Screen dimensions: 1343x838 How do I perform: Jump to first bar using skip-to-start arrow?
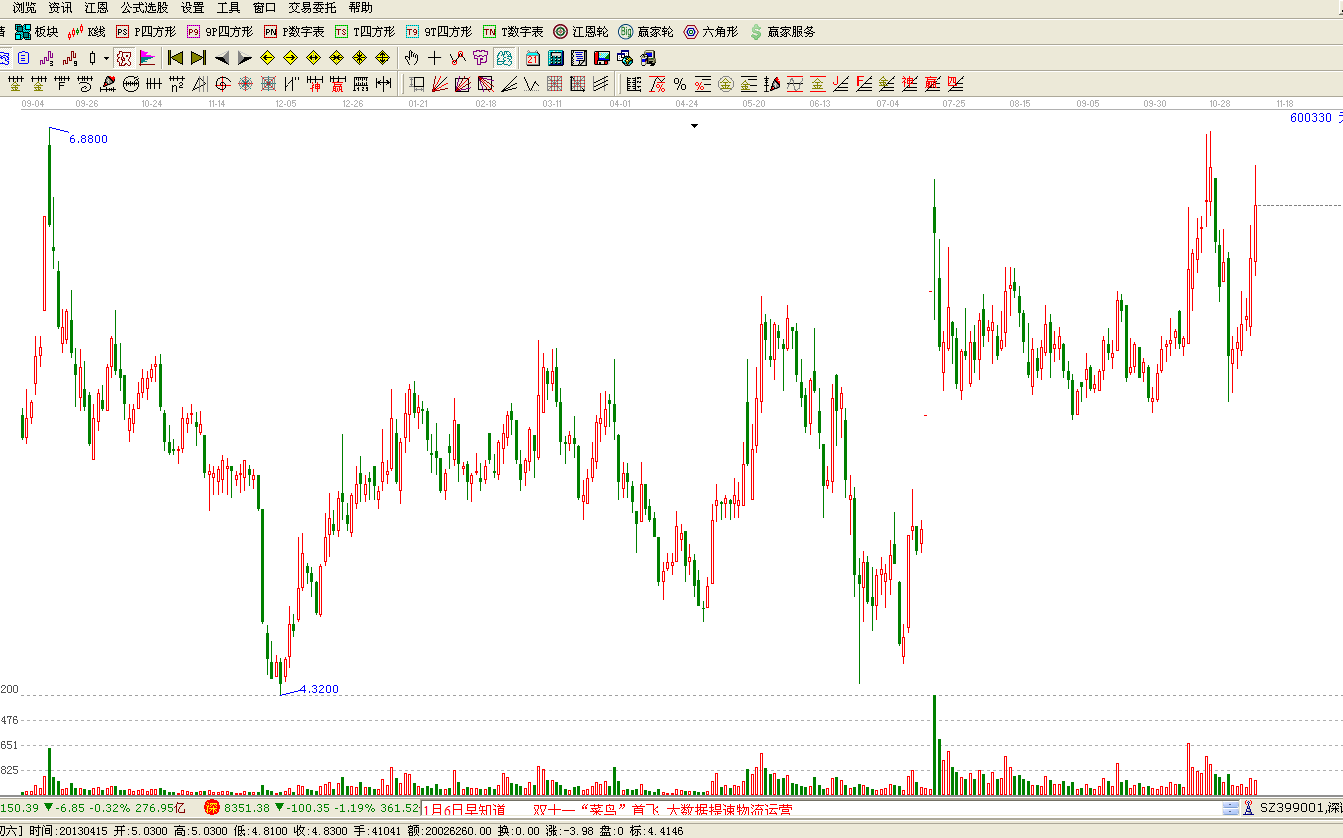tap(175, 58)
